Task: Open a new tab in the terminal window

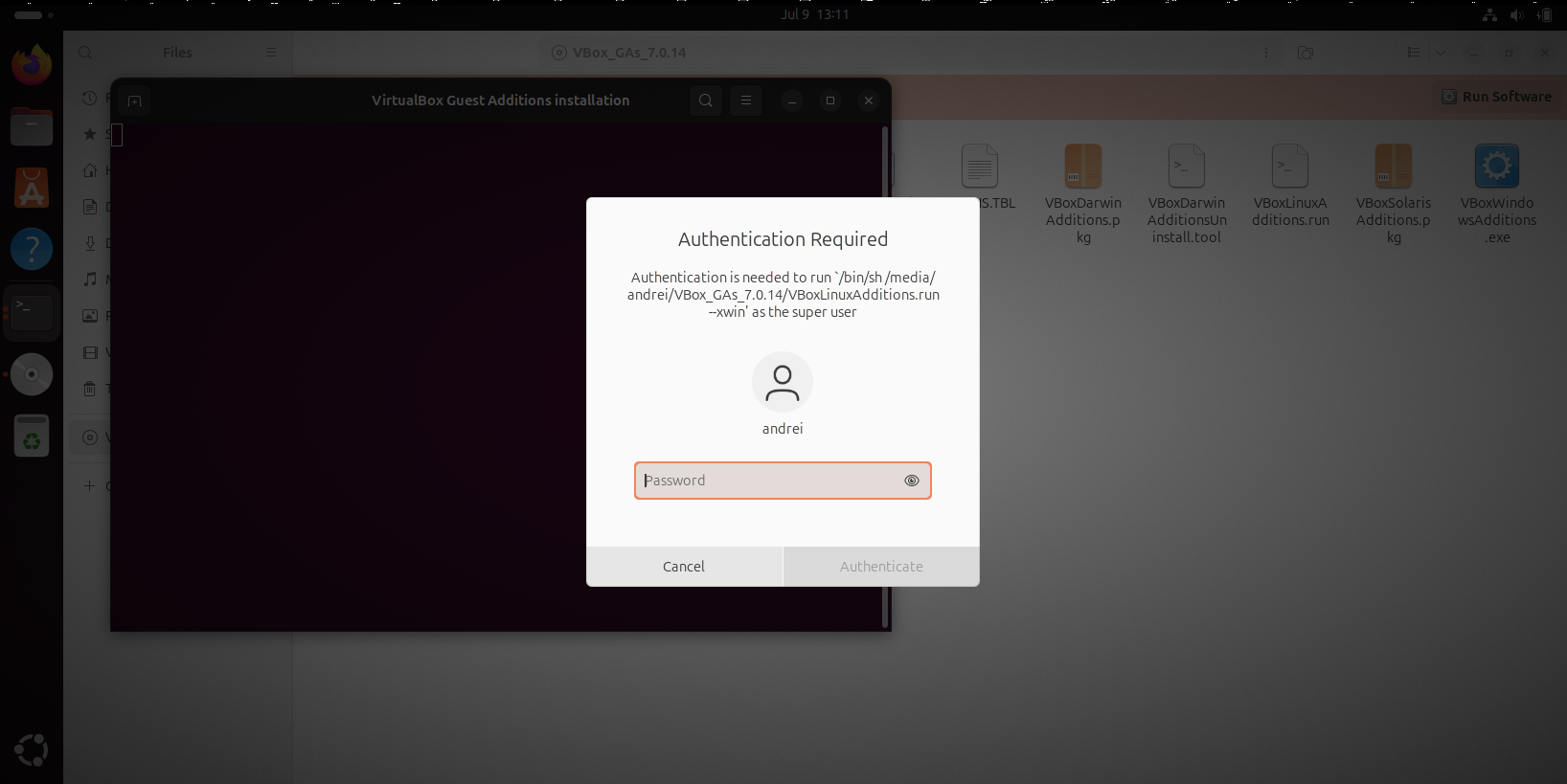Action: click(x=134, y=101)
